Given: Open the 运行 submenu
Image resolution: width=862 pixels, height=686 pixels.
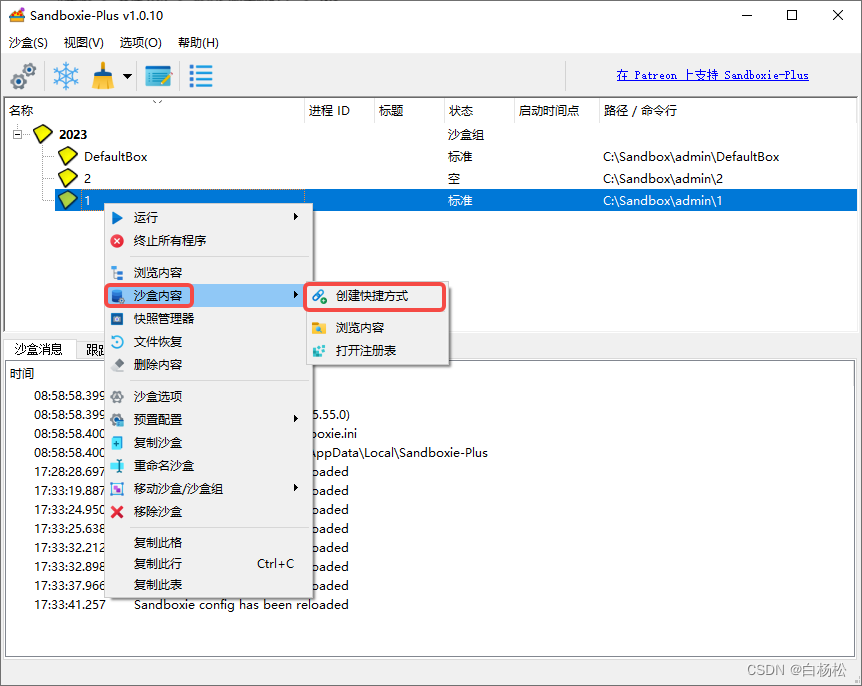Looking at the screenshot, I should pos(208,218).
